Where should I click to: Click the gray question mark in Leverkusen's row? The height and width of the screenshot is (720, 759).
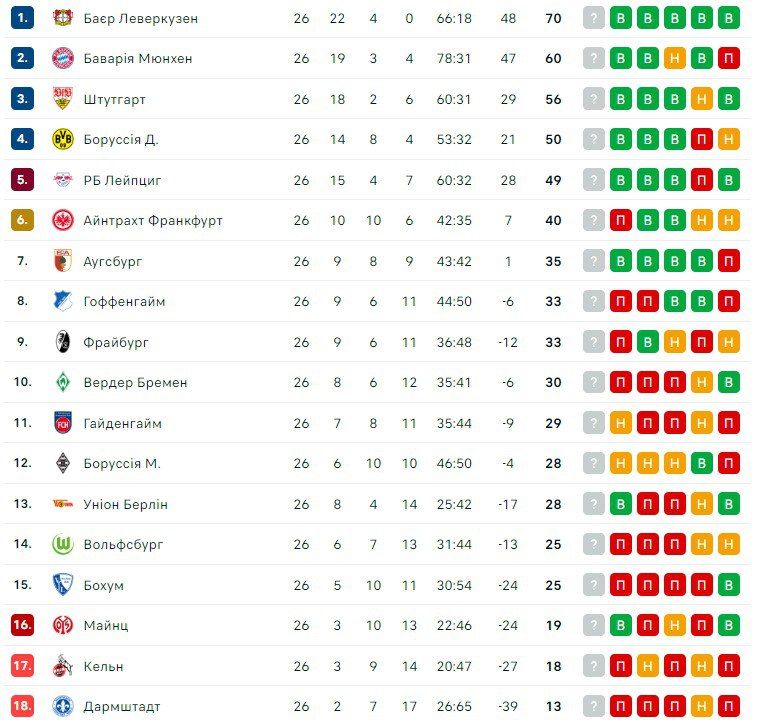pos(594,18)
